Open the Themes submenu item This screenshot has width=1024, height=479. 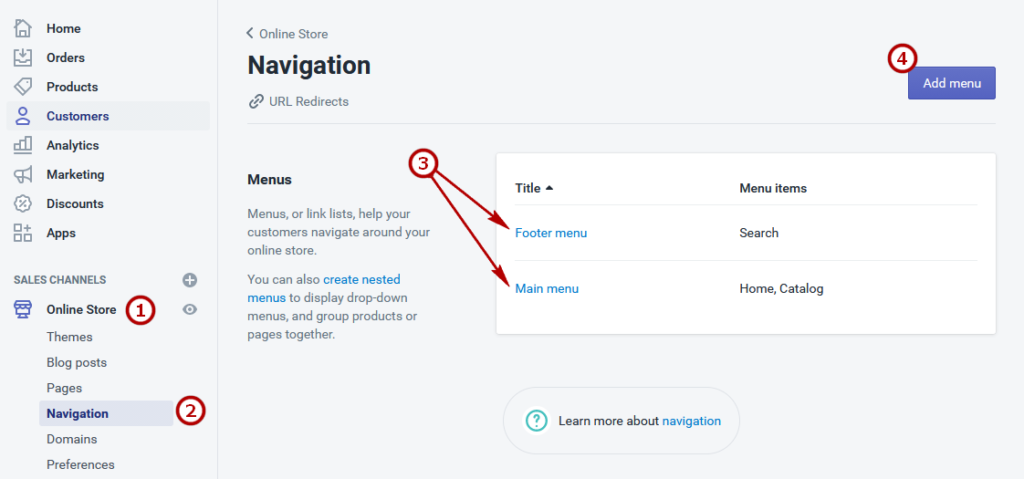pyautogui.click(x=69, y=337)
